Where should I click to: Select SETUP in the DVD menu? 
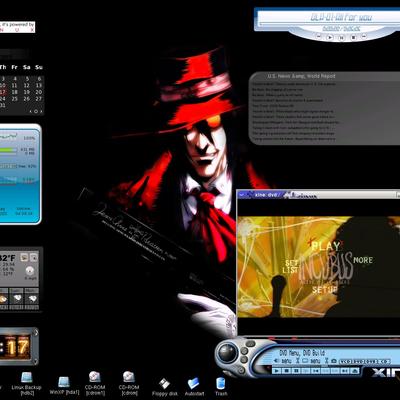pos(325,290)
